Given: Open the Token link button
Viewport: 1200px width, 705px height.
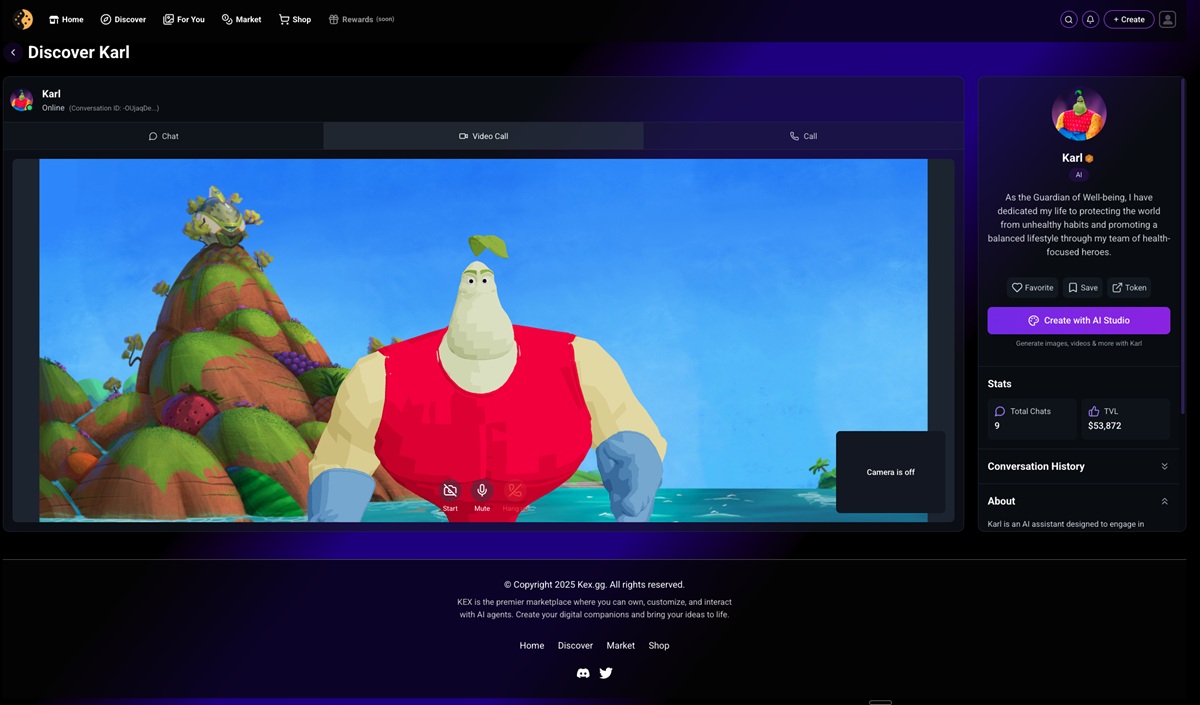Looking at the screenshot, I should pos(1129,287).
